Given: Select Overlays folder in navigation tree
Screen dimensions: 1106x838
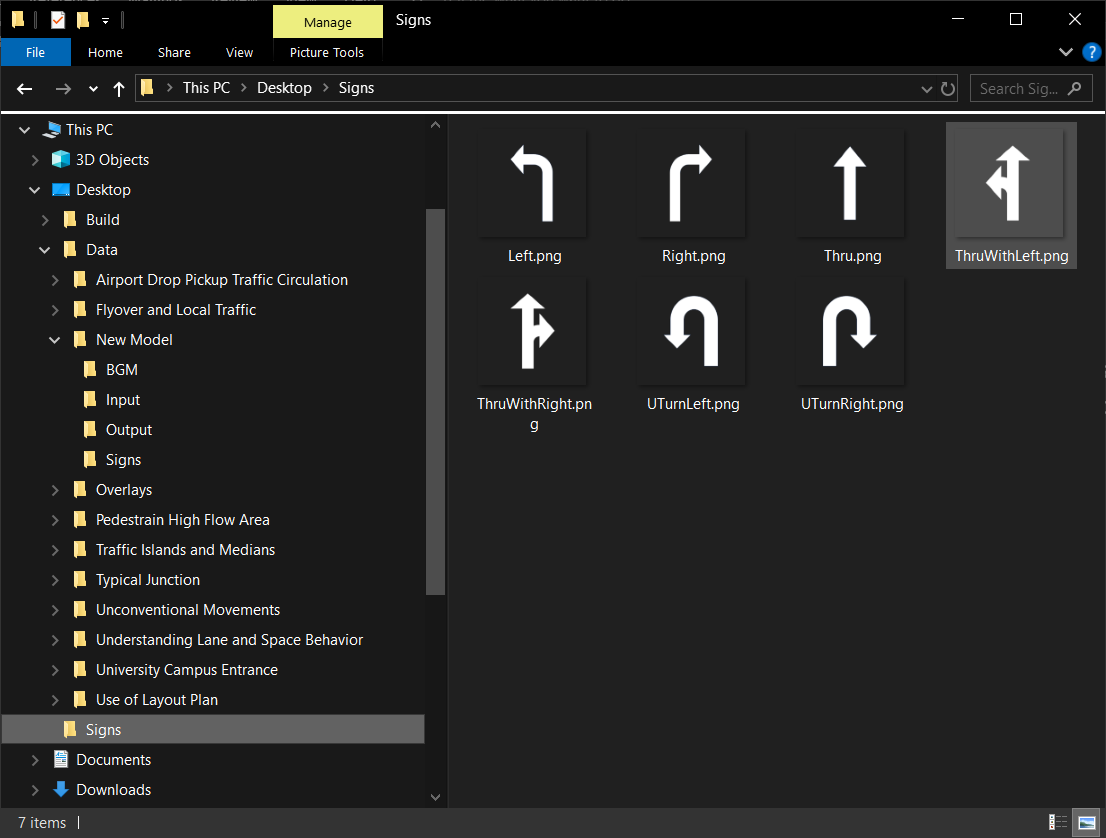Looking at the screenshot, I should (x=124, y=490).
